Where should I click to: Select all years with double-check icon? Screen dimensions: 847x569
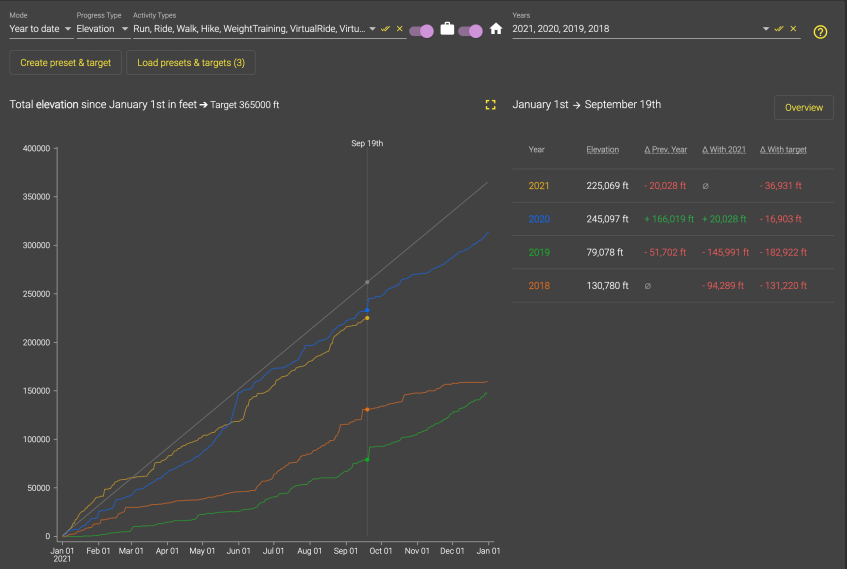(779, 29)
